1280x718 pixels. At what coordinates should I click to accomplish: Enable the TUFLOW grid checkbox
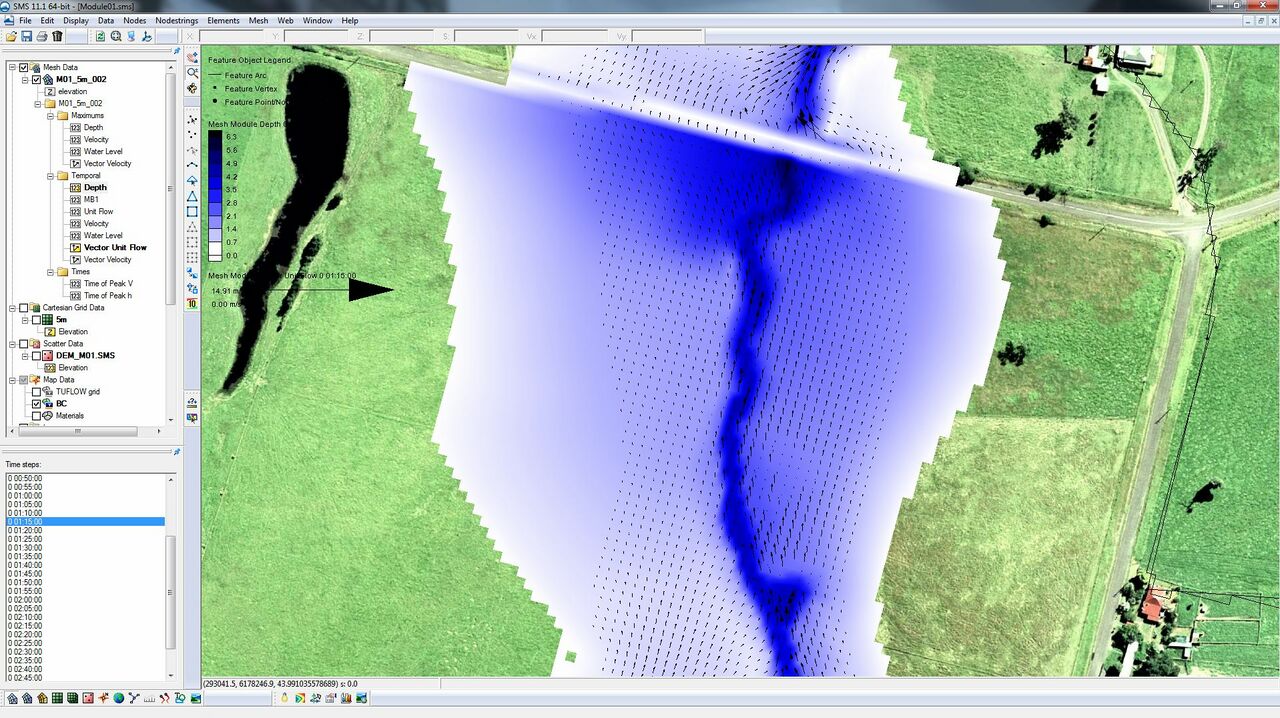37,392
